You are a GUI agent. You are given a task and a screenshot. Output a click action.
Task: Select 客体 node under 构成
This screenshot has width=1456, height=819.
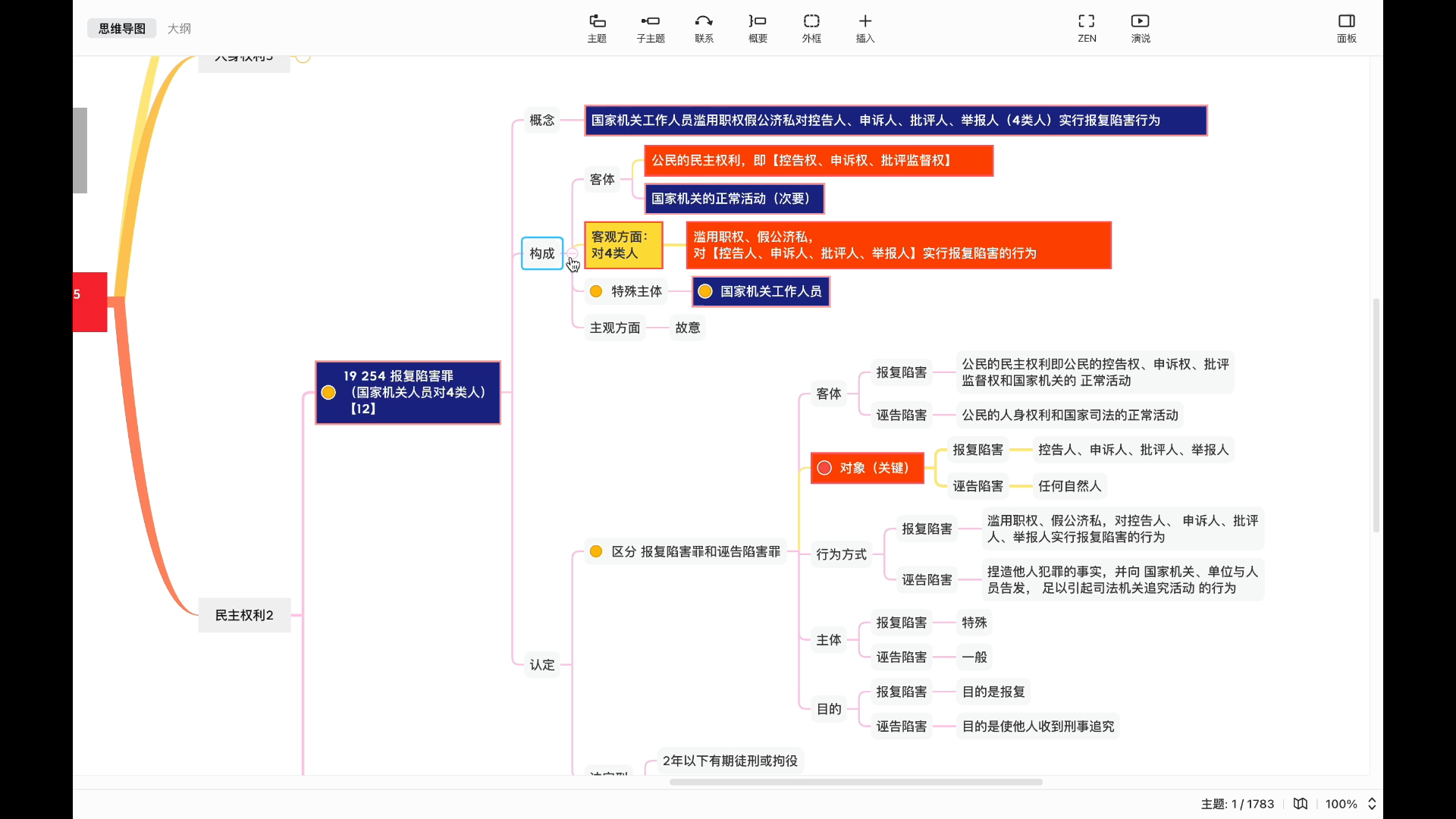pyautogui.click(x=602, y=179)
